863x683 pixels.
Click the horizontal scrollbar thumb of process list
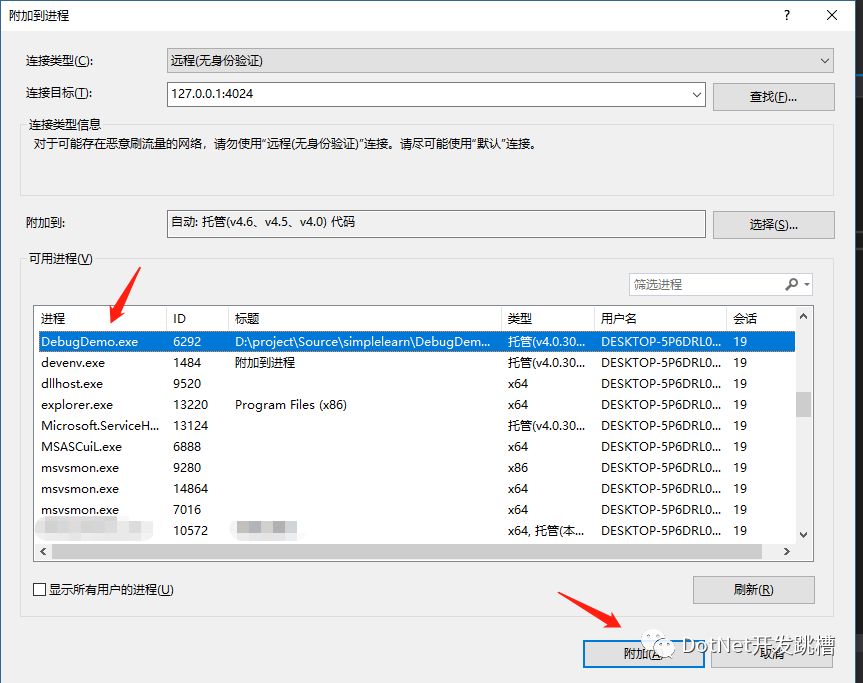click(407, 551)
